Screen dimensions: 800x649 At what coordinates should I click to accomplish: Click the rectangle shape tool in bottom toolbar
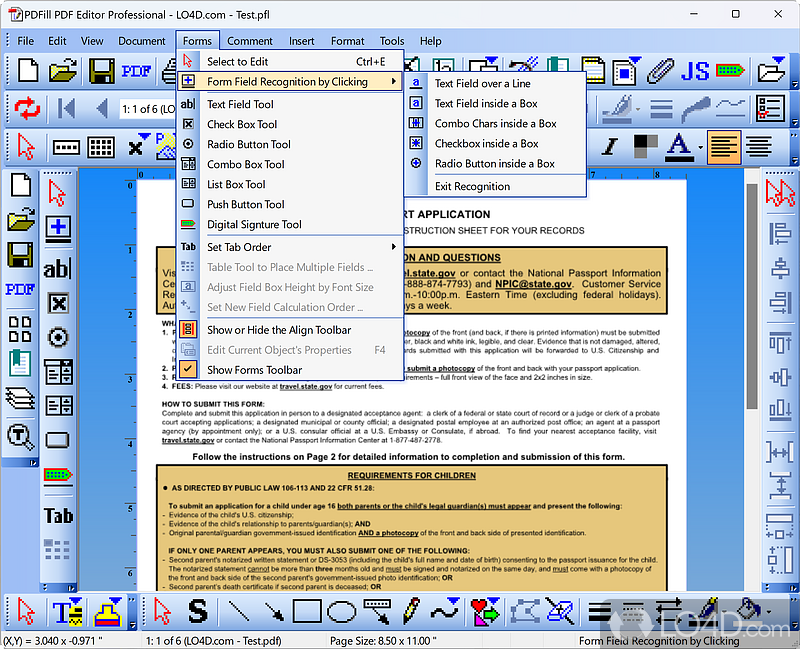coord(307,611)
